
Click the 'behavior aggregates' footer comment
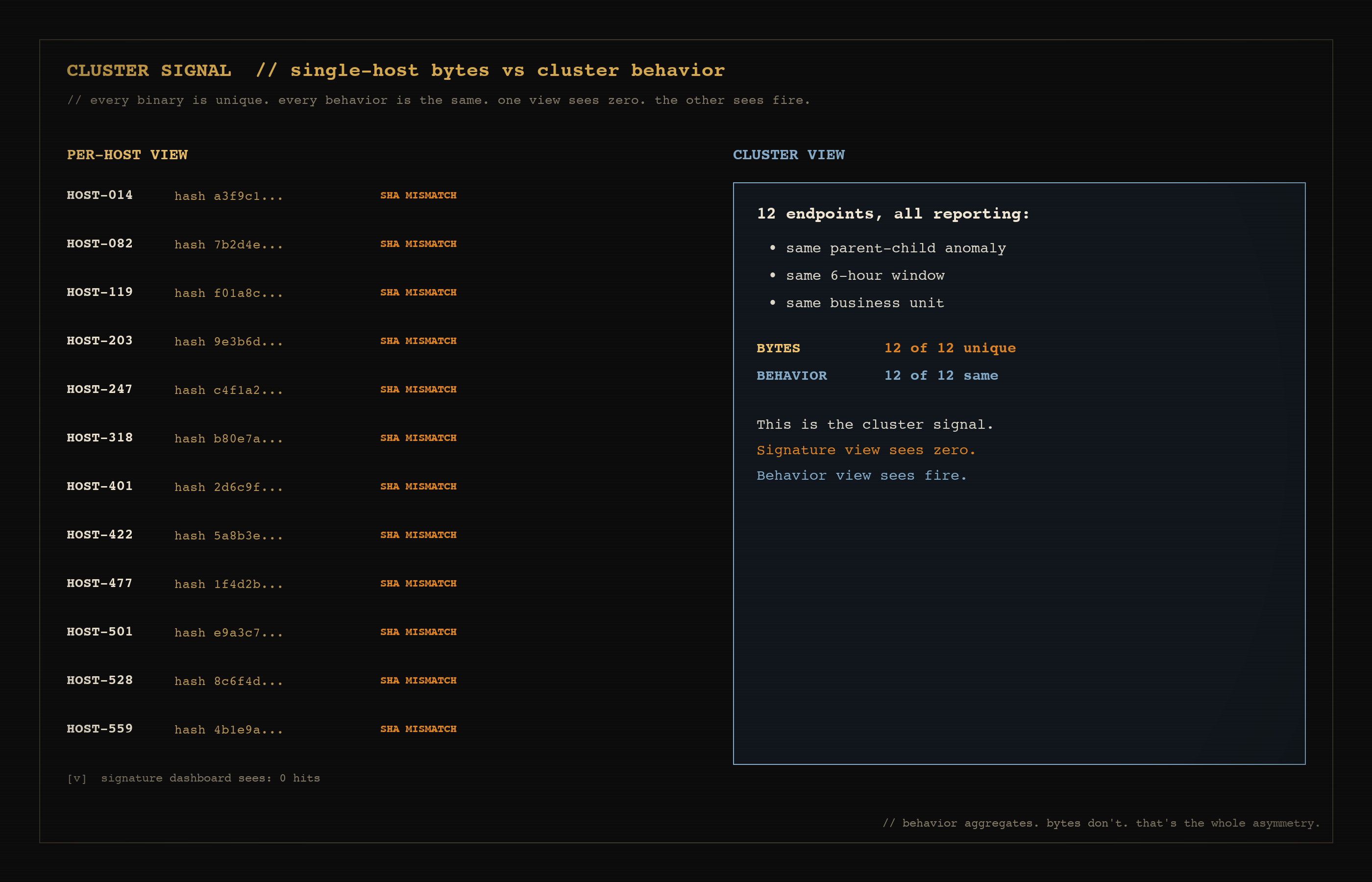pyautogui.click(x=1101, y=823)
